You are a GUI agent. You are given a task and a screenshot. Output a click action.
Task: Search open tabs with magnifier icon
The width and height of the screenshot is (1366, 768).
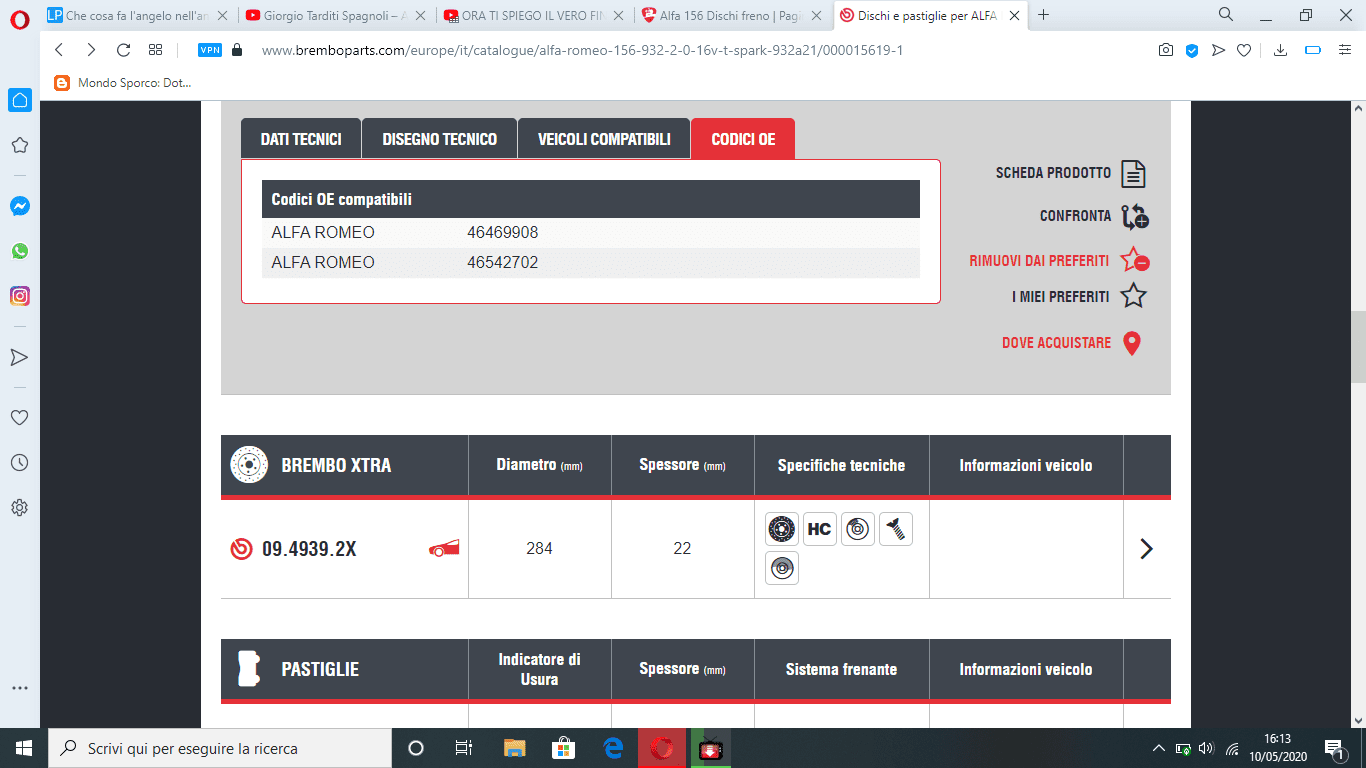pyautogui.click(x=1226, y=15)
